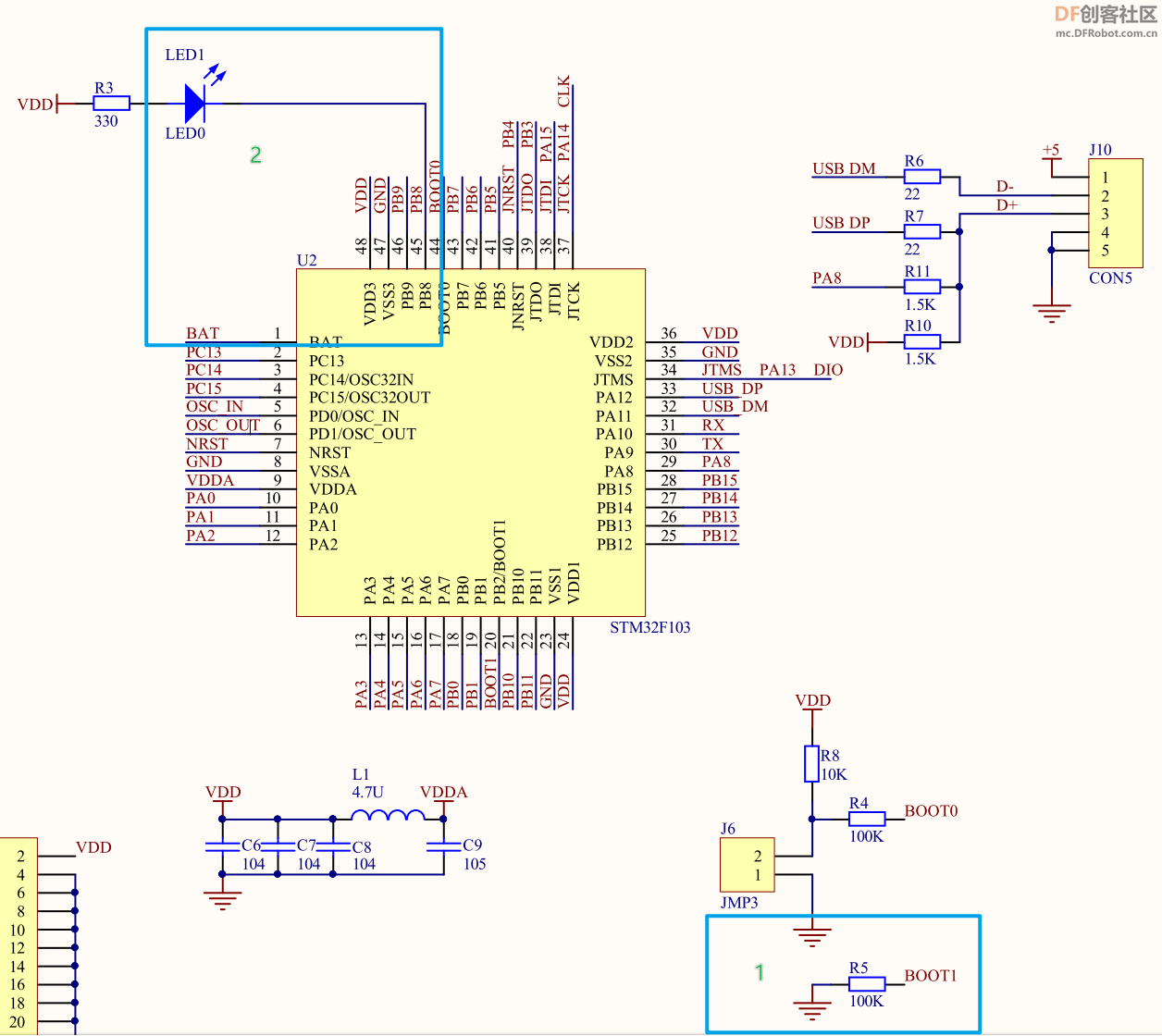This screenshot has height=1036, width=1162.
Task: Select the BAT net label at pin 1
Action: 203,334
